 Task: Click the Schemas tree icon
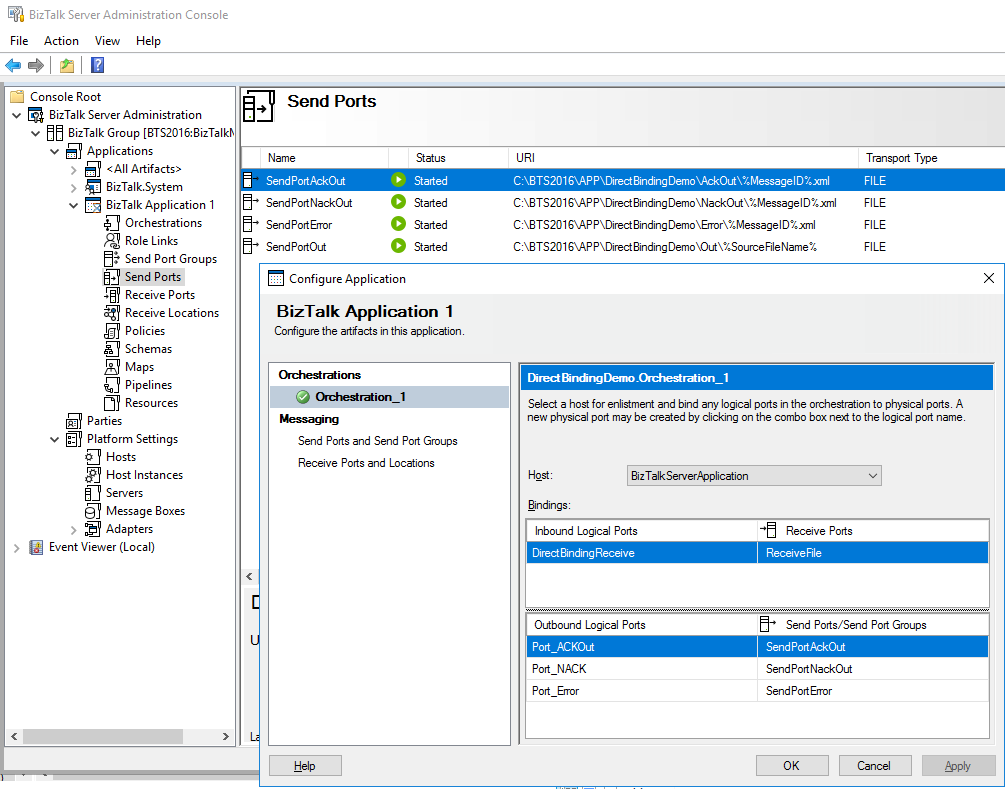112,349
